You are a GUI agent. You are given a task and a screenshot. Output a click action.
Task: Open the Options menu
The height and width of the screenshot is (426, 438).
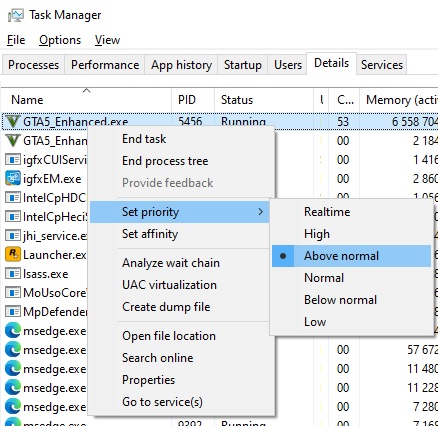coord(60,40)
